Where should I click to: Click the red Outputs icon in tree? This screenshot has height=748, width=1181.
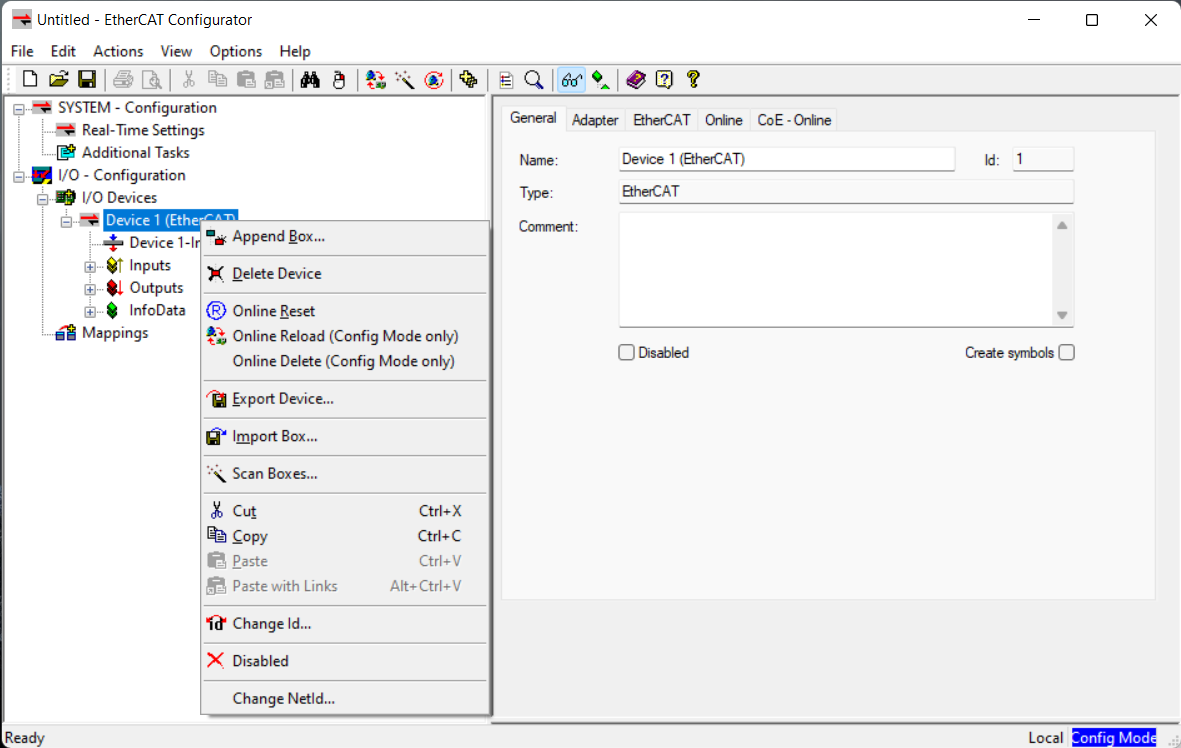click(114, 288)
